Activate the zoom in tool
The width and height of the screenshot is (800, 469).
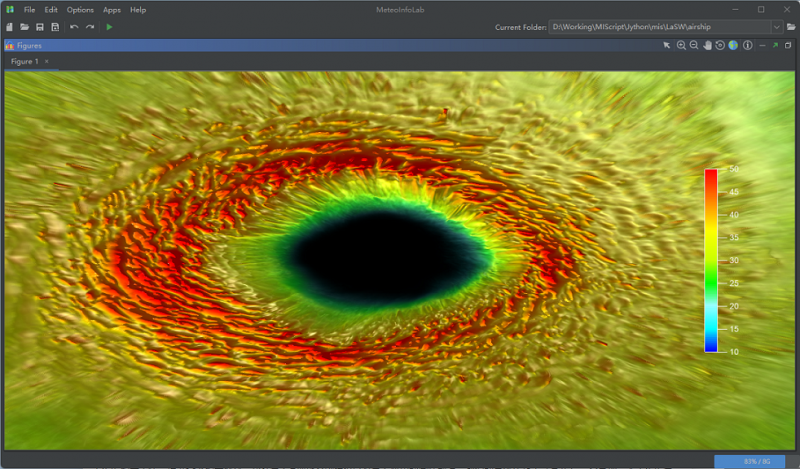(x=681, y=46)
